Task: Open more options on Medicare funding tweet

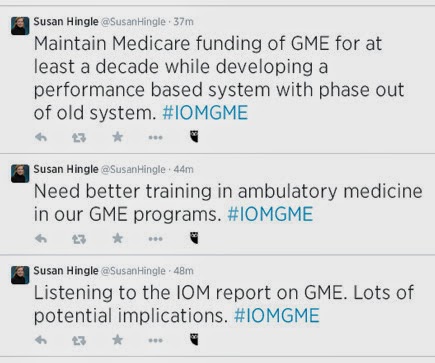Action: 155,137
